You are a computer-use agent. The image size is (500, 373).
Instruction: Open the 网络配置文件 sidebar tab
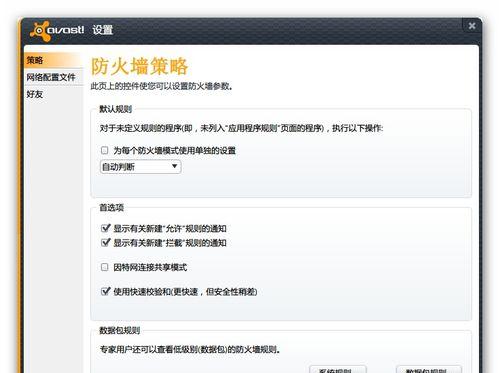click(53, 77)
